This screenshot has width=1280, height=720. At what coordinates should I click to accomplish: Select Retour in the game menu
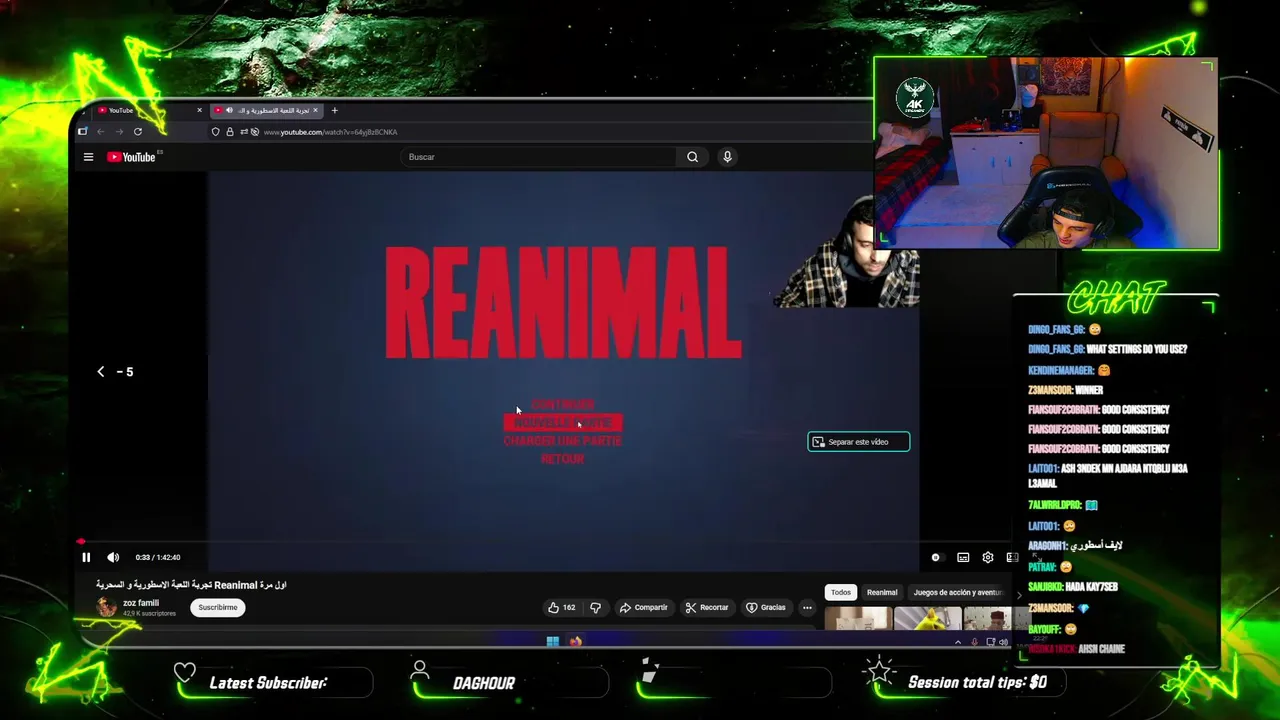(x=562, y=459)
